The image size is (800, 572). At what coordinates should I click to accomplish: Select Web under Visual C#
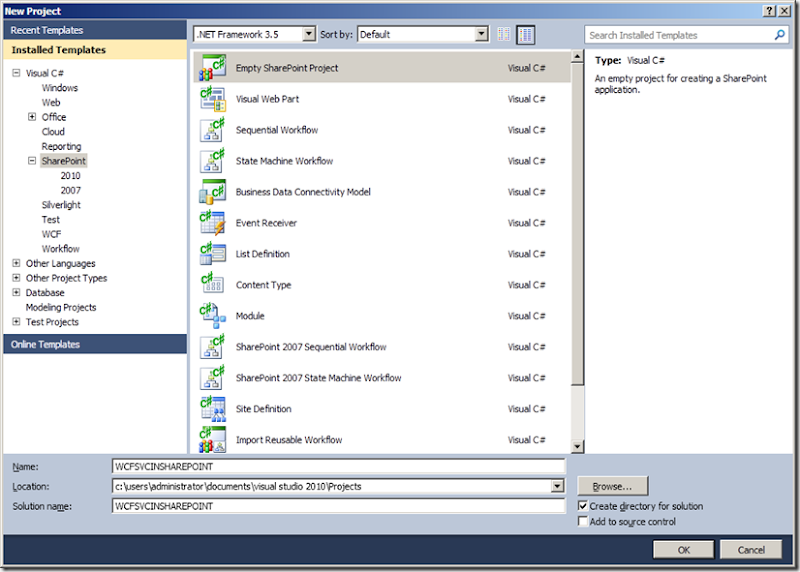(x=51, y=103)
